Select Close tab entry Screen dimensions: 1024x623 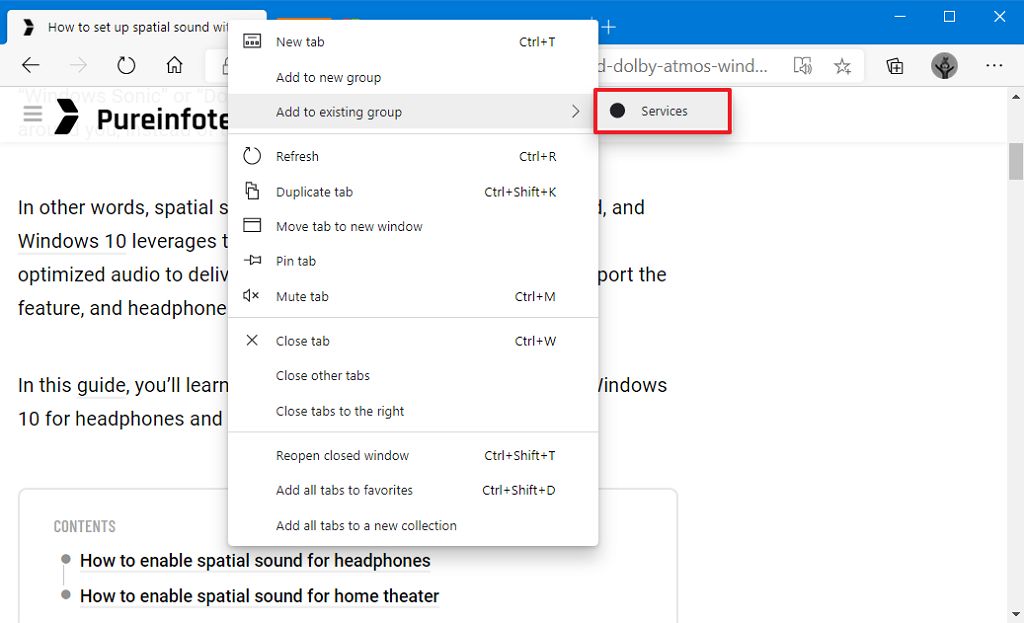click(x=413, y=341)
